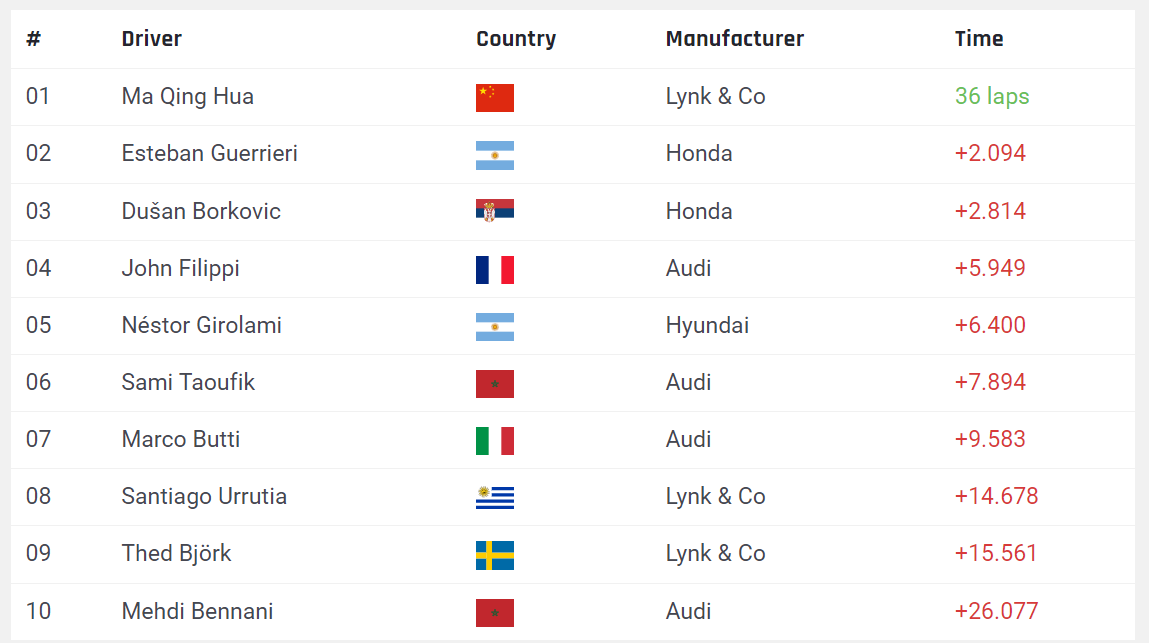The height and width of the screenshot is (643, 1149).
Task: Click the Country column header
Action: (516, 39)
